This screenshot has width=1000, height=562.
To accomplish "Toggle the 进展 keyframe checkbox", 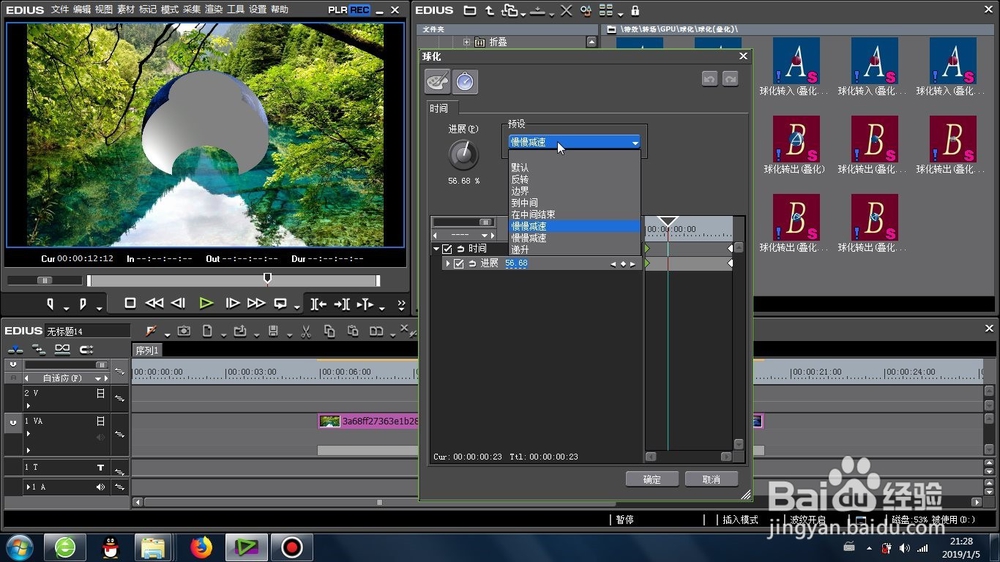I will [459, 263].
